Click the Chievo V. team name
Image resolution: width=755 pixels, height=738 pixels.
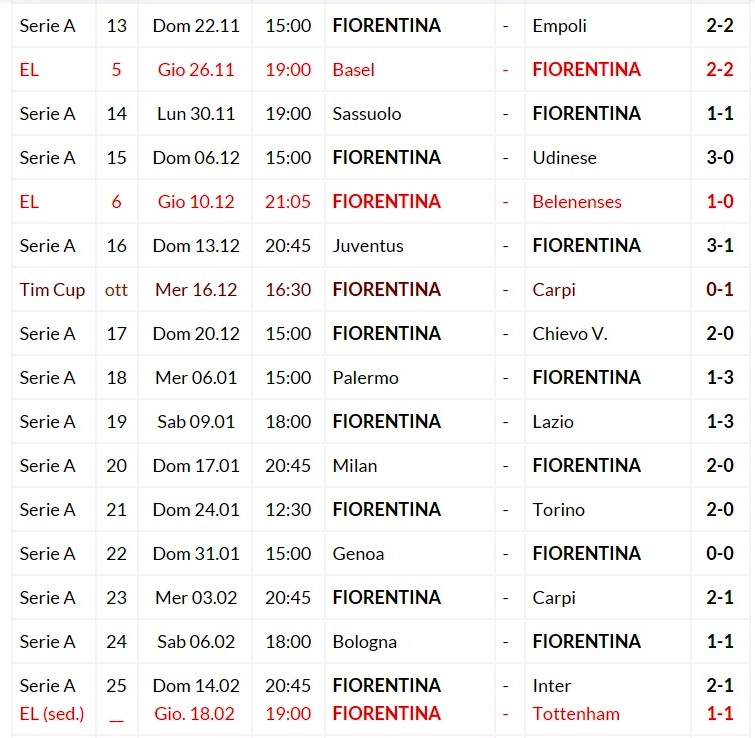[x=570, y=334]
